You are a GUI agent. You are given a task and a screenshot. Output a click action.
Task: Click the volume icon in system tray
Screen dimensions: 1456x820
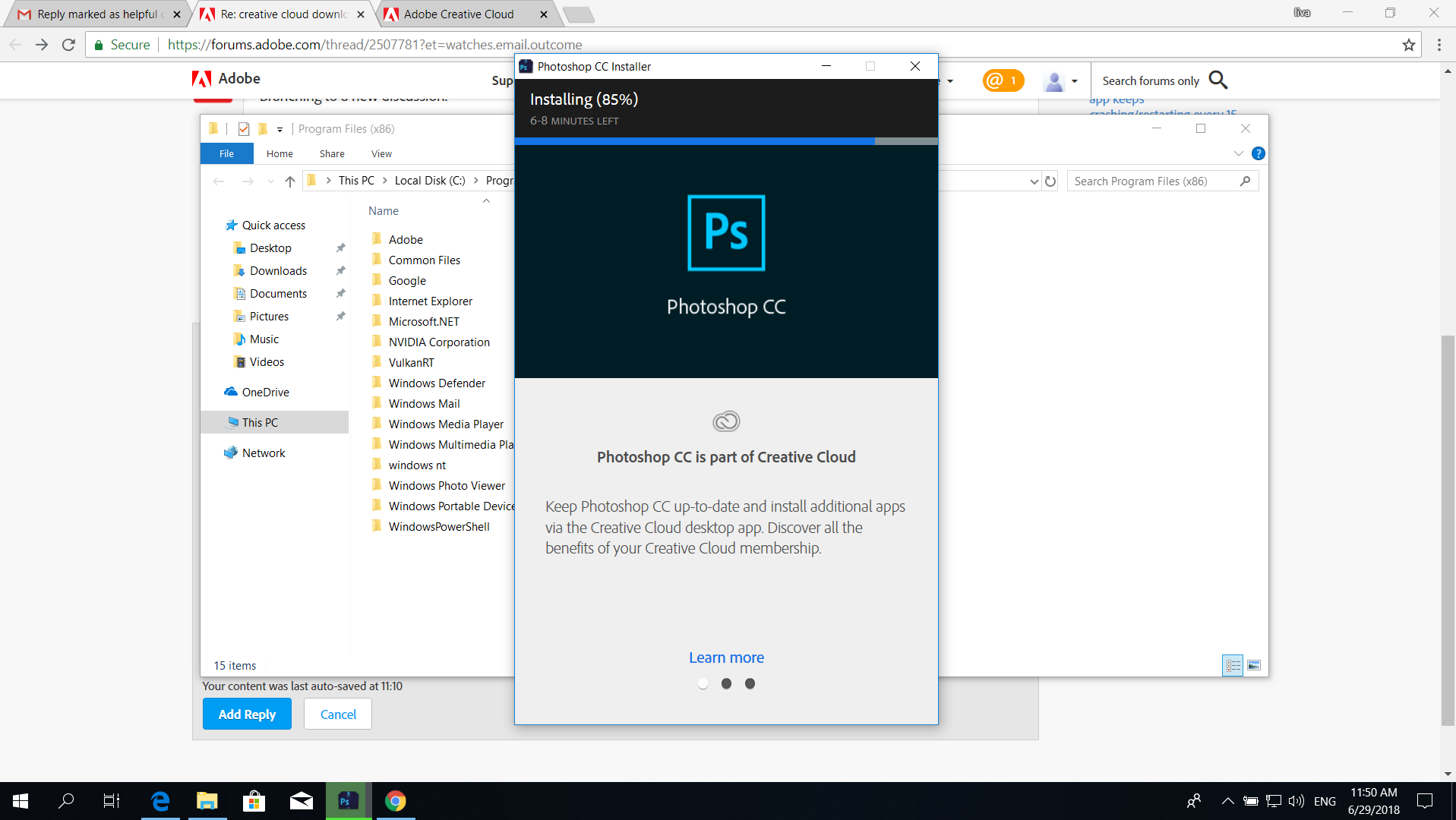click(1297, 801)
